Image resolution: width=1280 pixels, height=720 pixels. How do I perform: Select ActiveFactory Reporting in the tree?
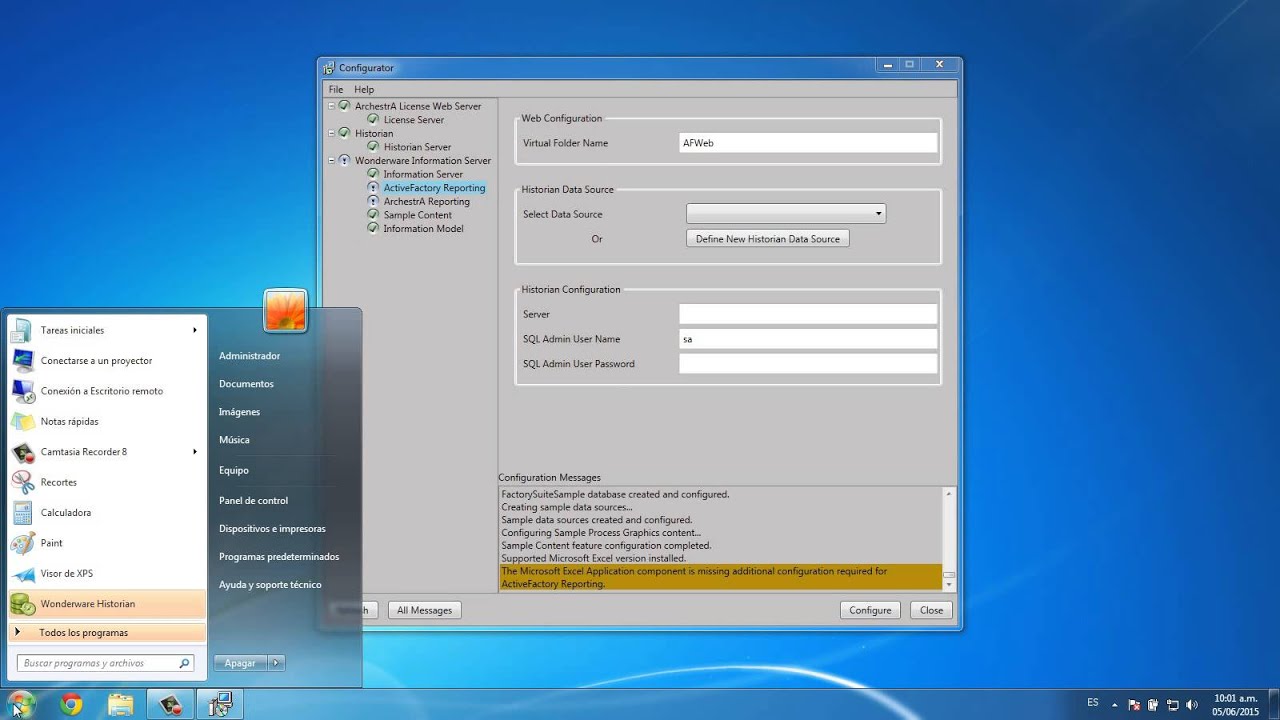tap(434, 187)
